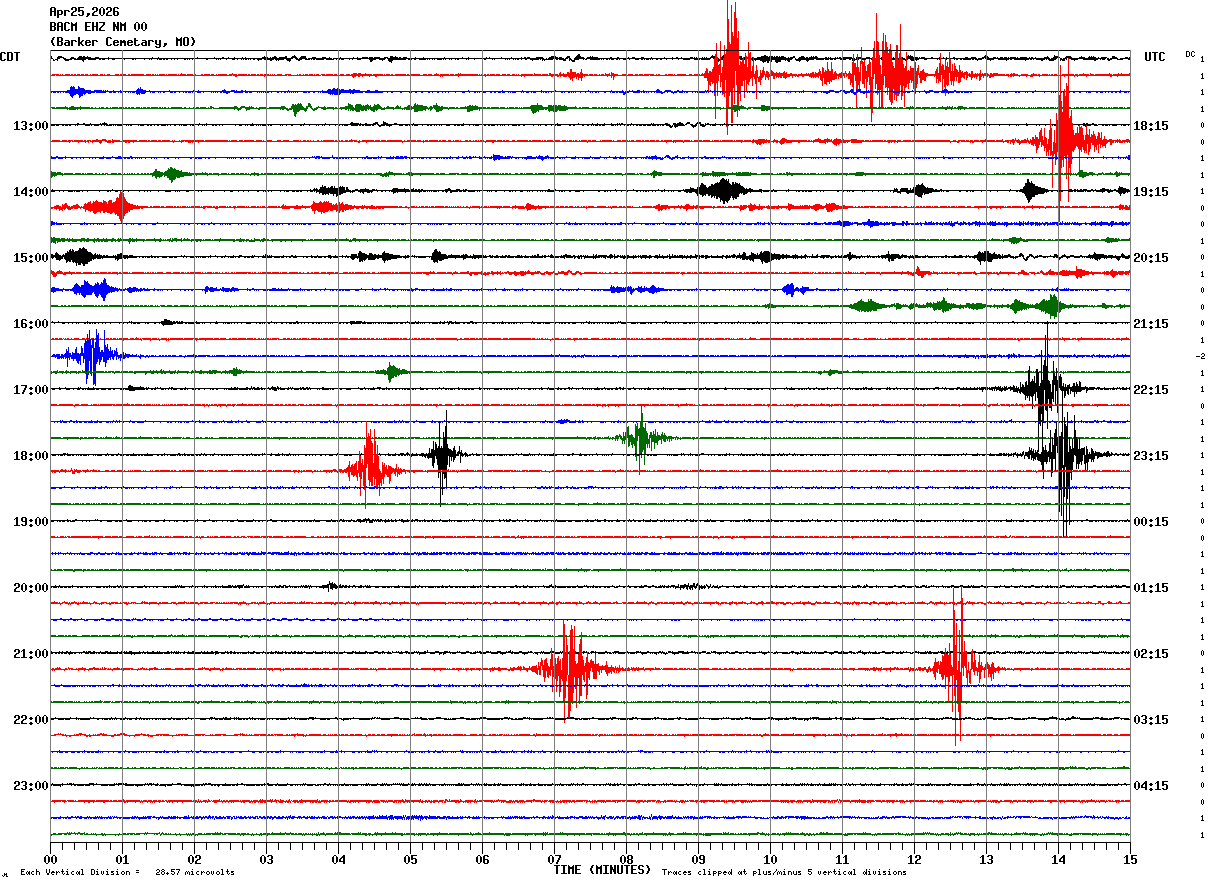This screenshot has width=1210, height=886.
Task: Click the DC column header
Action: pos(1190,54)
